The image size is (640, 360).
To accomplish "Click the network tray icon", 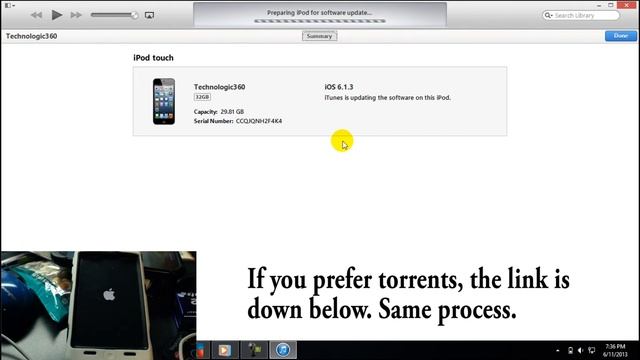I will click(591, 351).
